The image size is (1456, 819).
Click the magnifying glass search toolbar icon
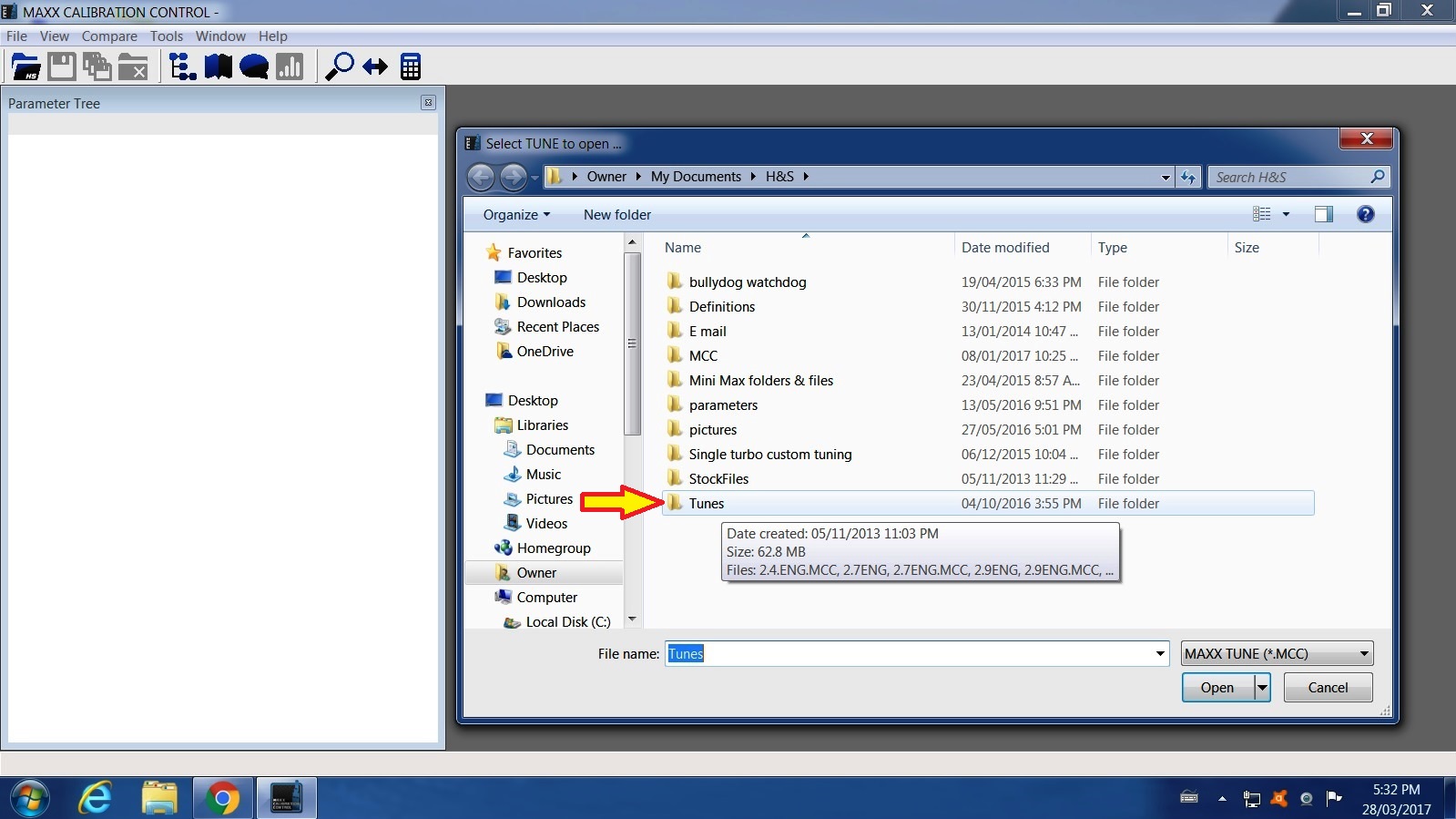339,67
